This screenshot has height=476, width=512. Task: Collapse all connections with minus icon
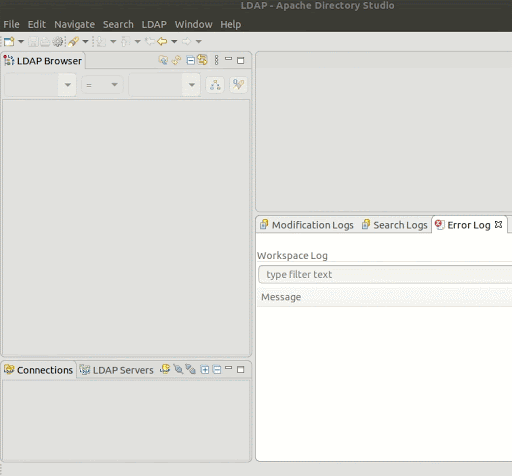click(217, 370)
